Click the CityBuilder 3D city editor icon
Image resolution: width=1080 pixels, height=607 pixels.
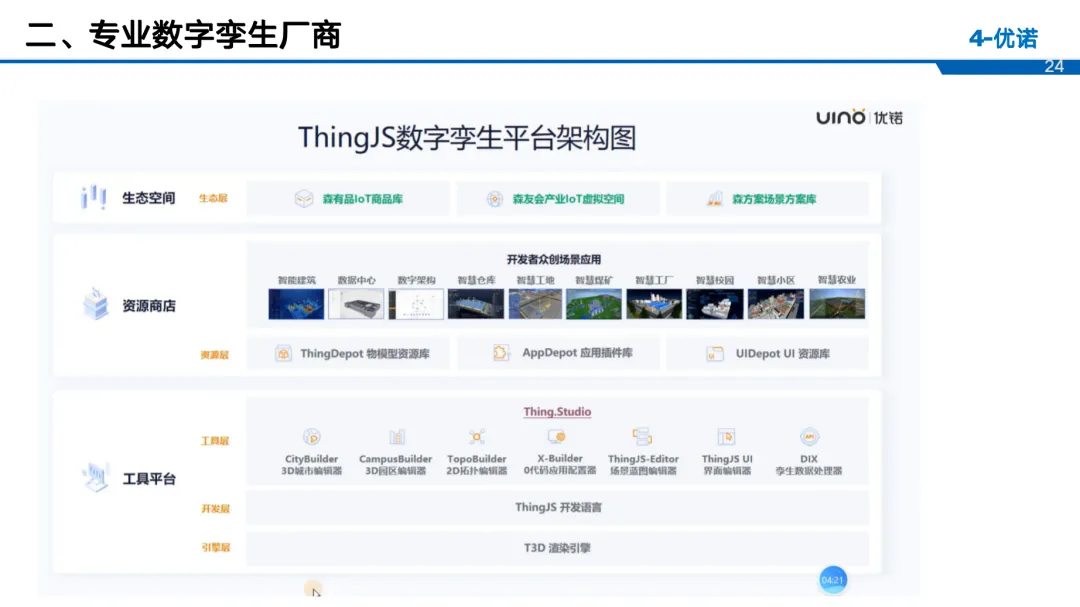[311, 437]
